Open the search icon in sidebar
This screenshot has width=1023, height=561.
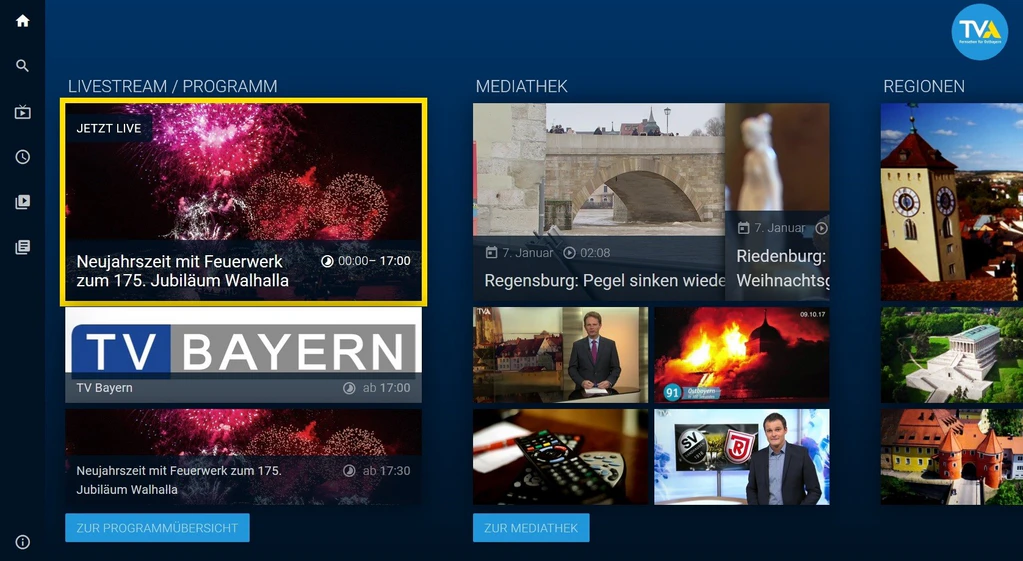(22, 66)
